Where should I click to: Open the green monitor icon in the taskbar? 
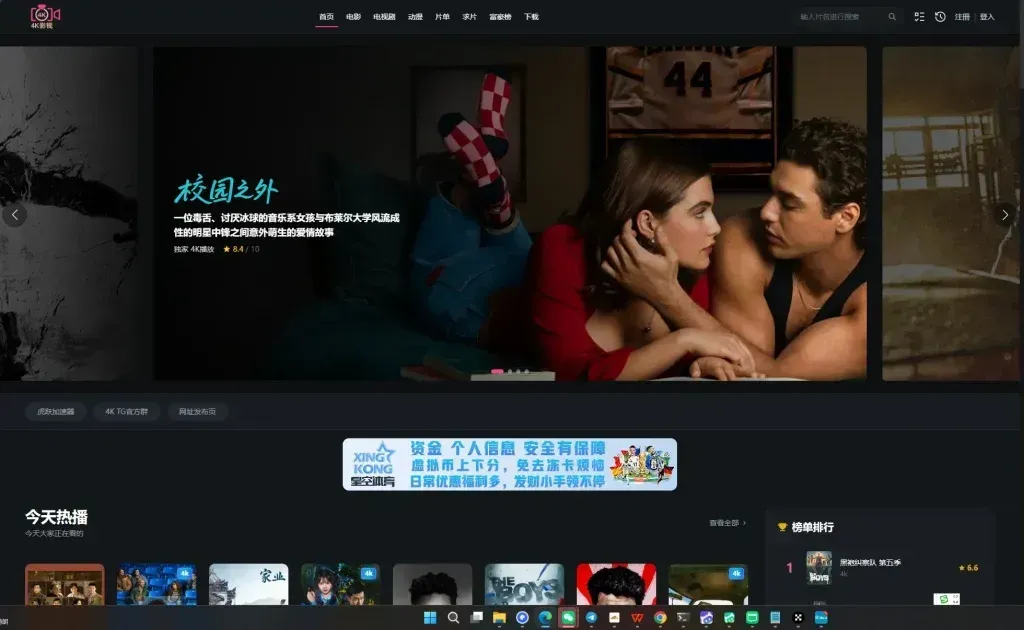(x=752, y=618)
